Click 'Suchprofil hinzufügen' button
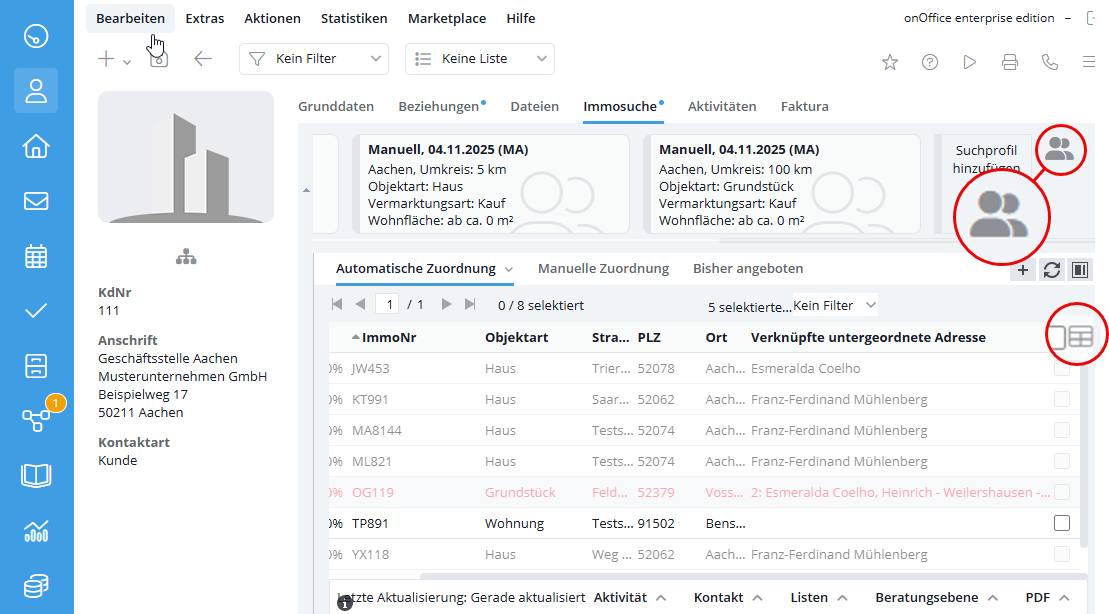 (x=985, y=159)
